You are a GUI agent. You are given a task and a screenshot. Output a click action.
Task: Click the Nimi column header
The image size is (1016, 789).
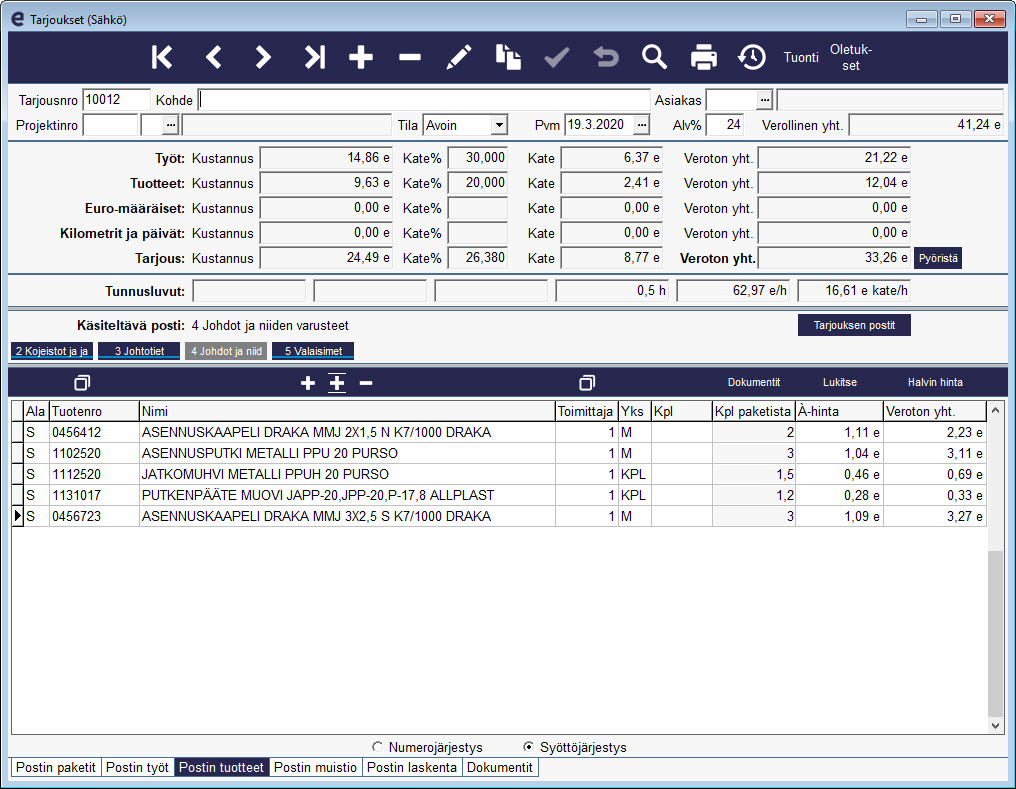click(x=347, y=411)
